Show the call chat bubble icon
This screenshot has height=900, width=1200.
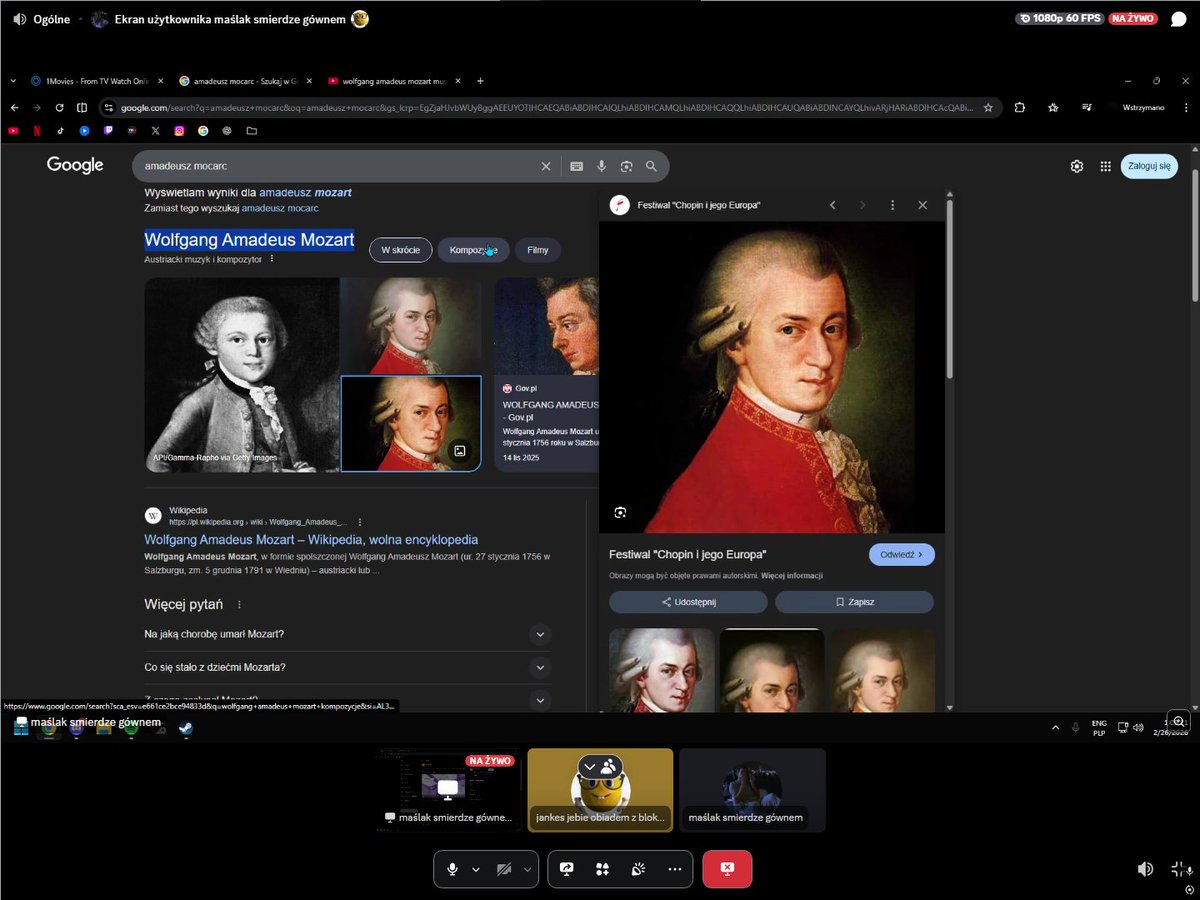pos(1178,19)
